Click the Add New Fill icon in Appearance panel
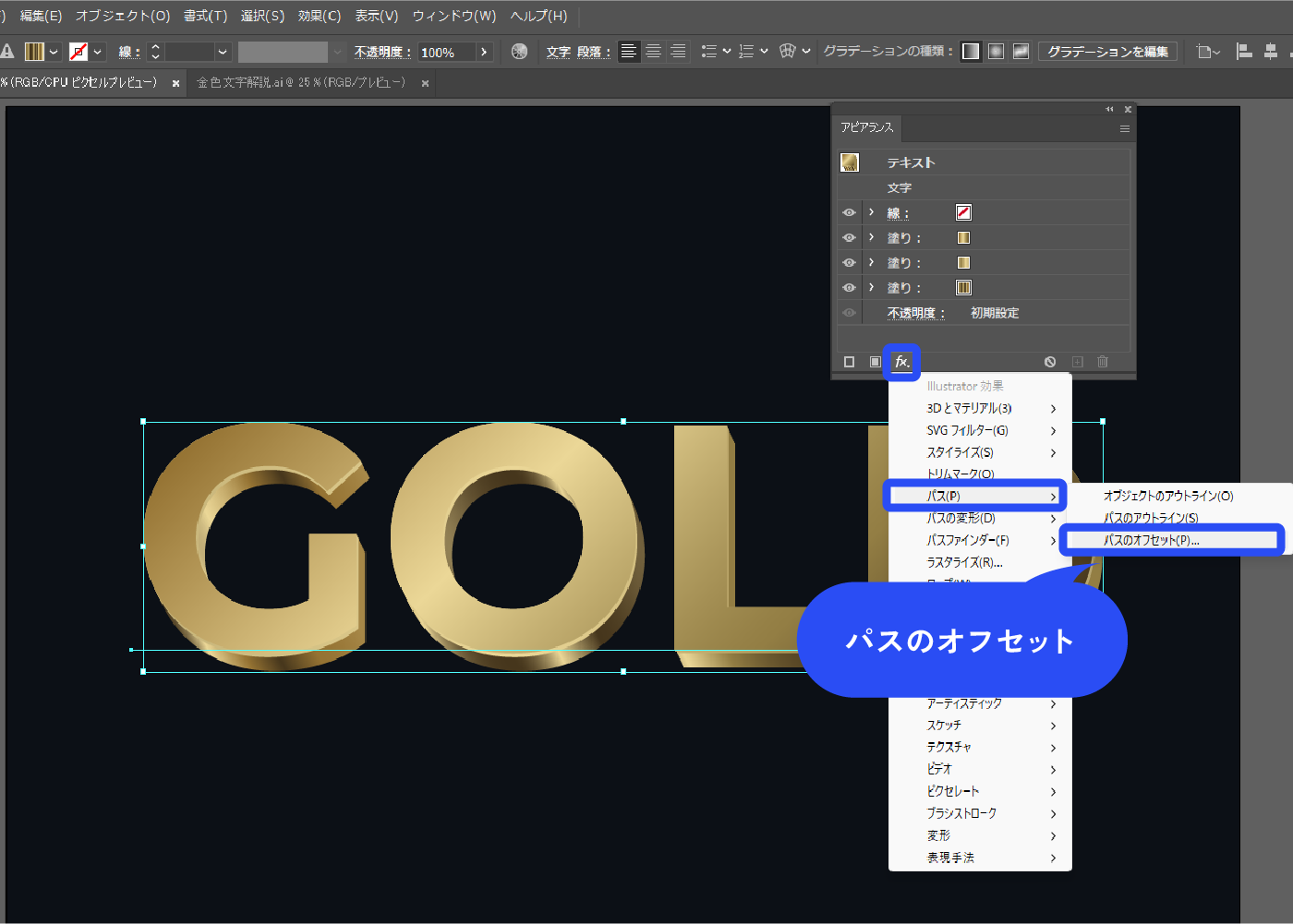 coord(875,362)
